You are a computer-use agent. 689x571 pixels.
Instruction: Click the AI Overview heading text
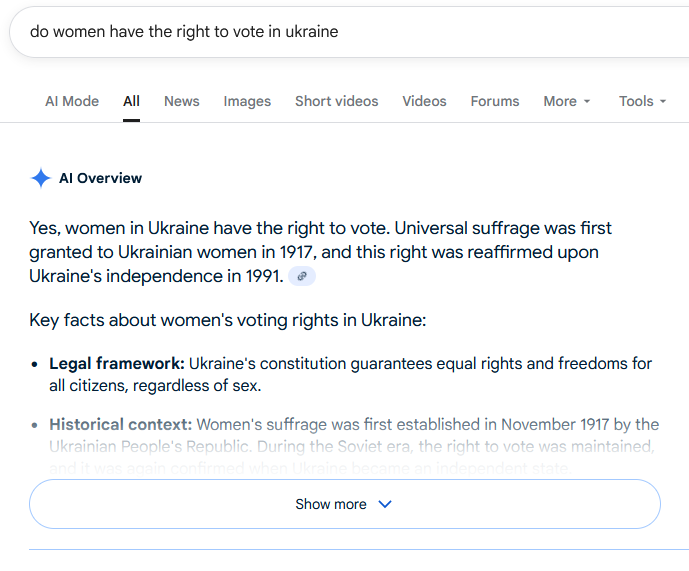(100, 179)
